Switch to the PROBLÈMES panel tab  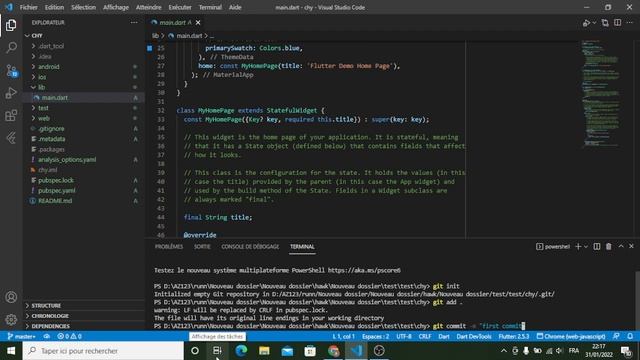169,247
